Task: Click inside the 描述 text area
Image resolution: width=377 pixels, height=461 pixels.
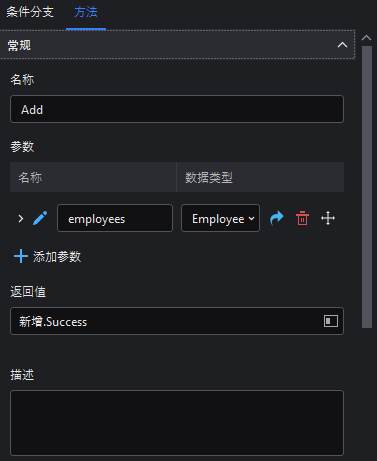Action: 177,423
